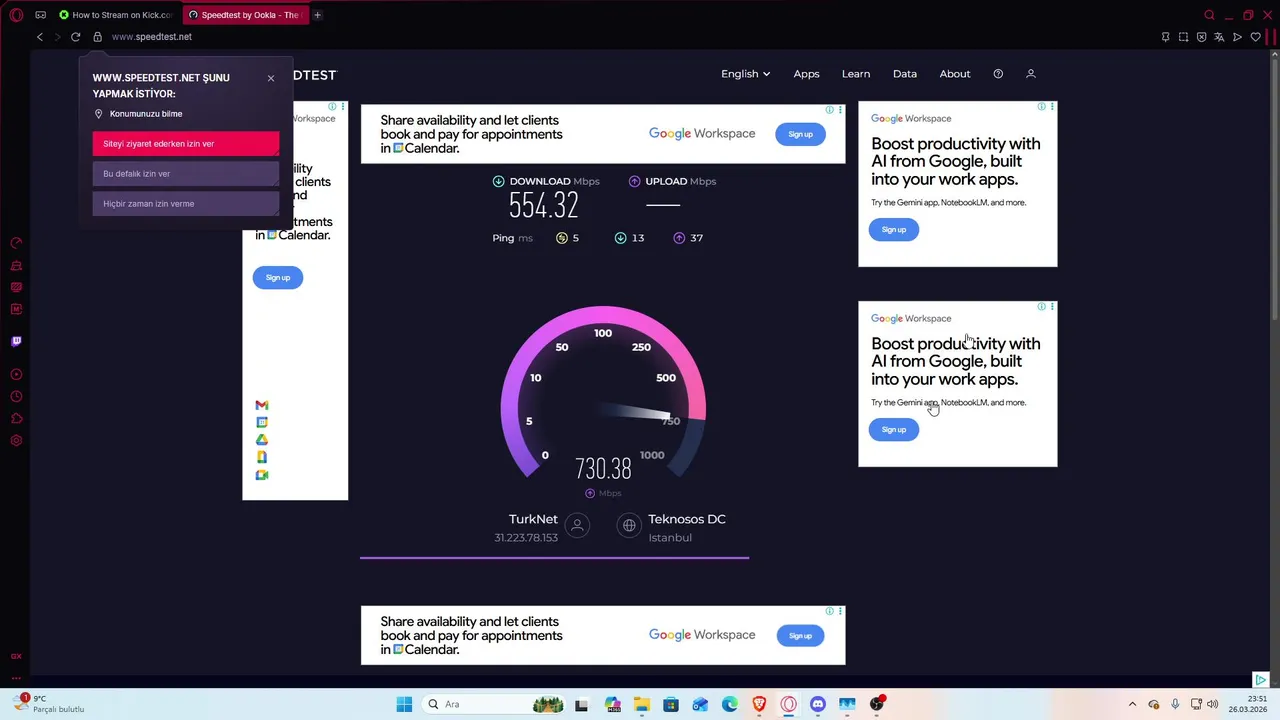The height and width of the screenshot is (720, 1280).
Task: Open Twitch in the Opera sidebar
Action: [x=16, y=341]
